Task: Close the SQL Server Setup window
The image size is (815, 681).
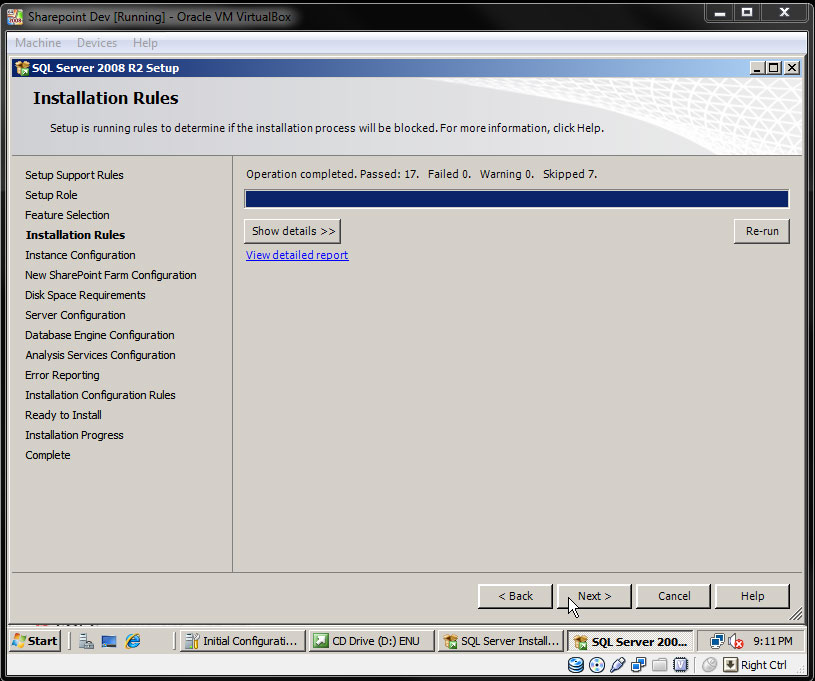Action: [792, 68]
